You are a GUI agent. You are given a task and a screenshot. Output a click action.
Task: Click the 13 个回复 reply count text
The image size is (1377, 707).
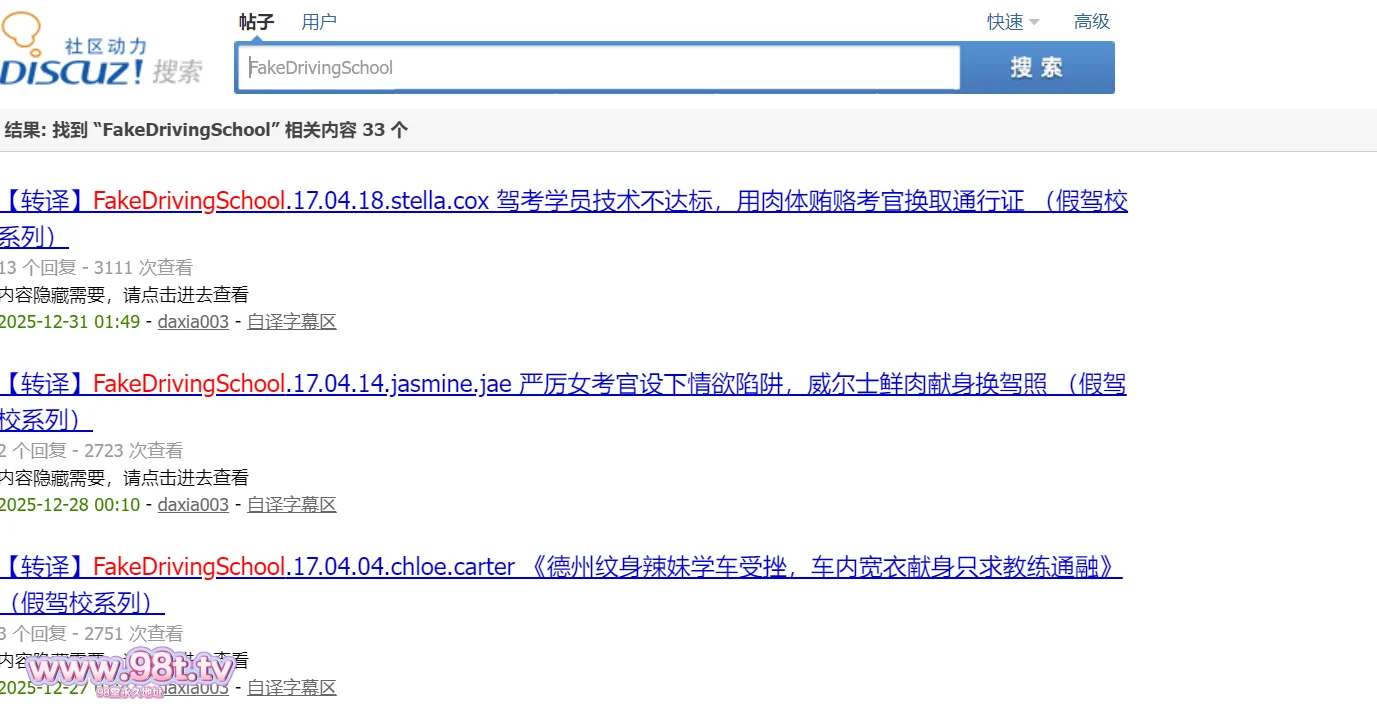[x=36, y=268]
